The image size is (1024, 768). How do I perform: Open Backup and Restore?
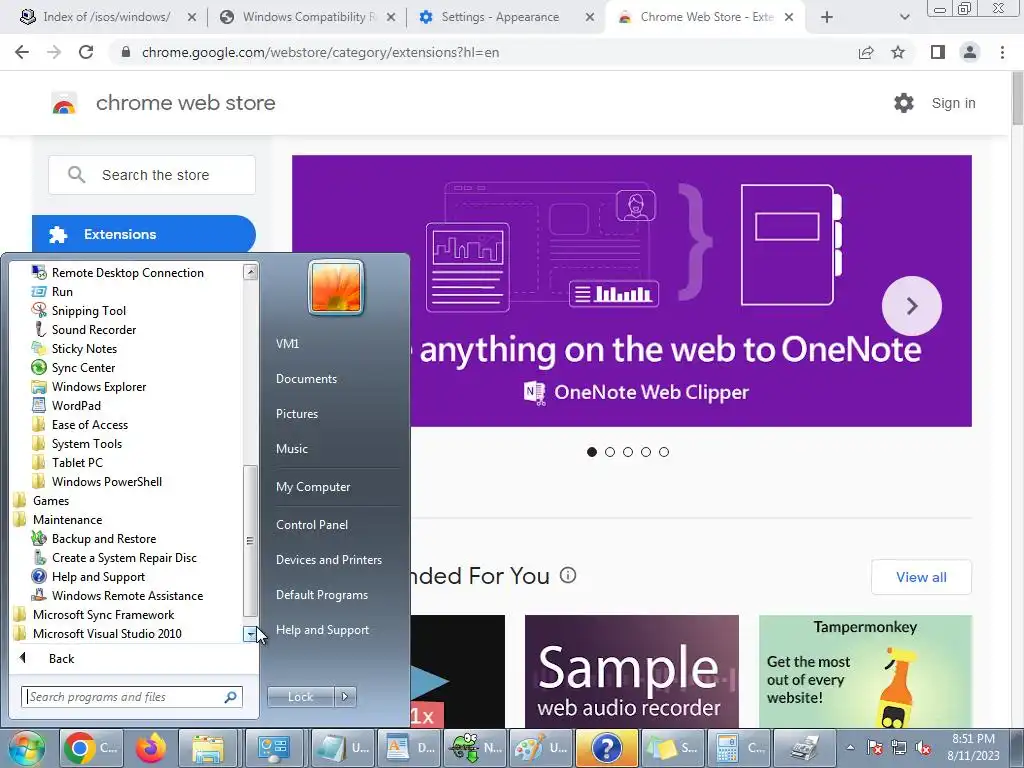(94, 538)
